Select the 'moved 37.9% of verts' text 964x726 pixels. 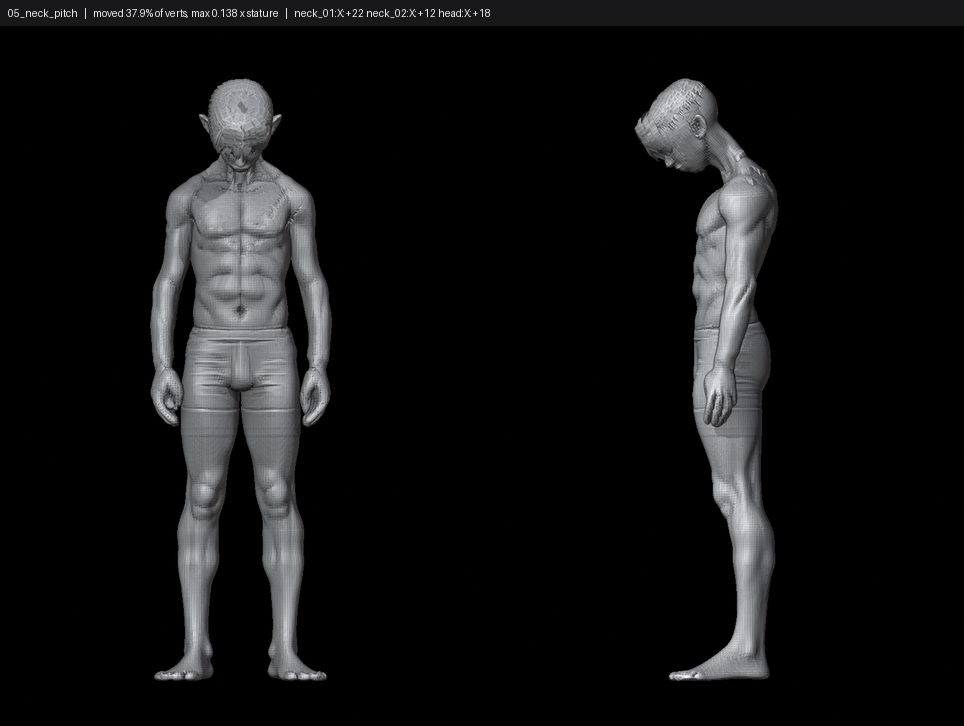point(140,13)
